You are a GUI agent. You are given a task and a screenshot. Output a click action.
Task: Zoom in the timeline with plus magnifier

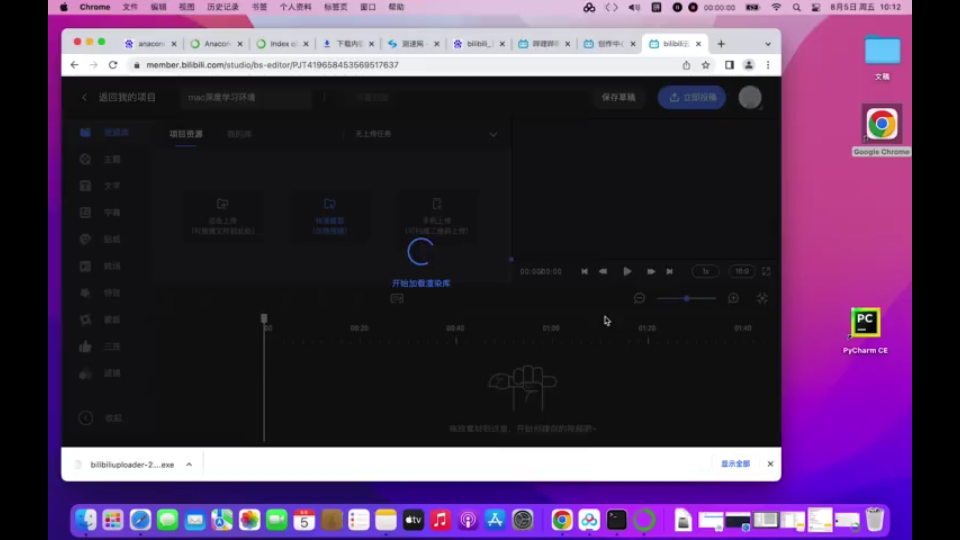(733, 298)
